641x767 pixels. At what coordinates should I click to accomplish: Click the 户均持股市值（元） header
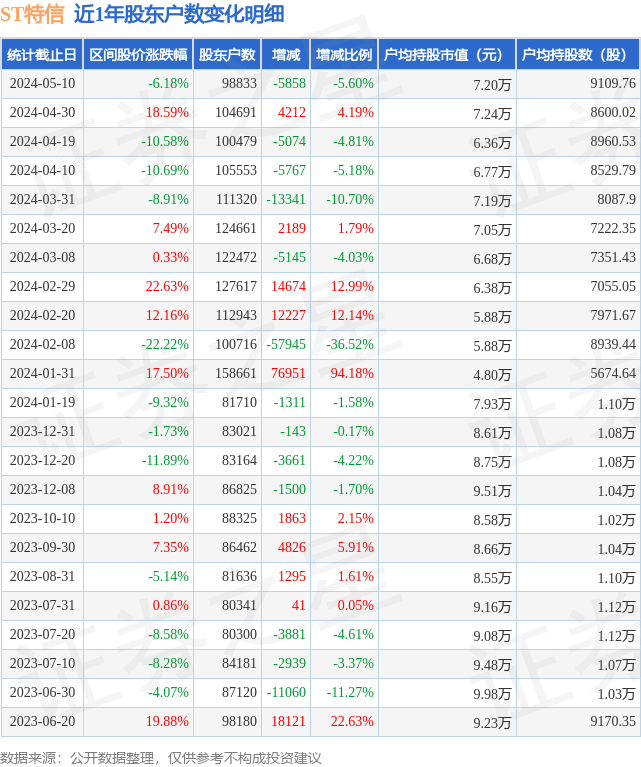click(447, 55)
